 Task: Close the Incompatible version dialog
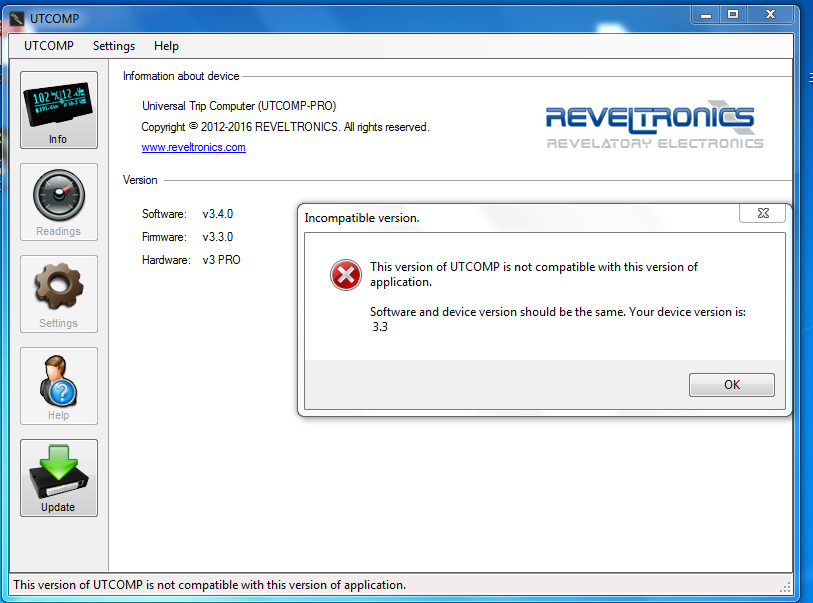tap(762, 213)
